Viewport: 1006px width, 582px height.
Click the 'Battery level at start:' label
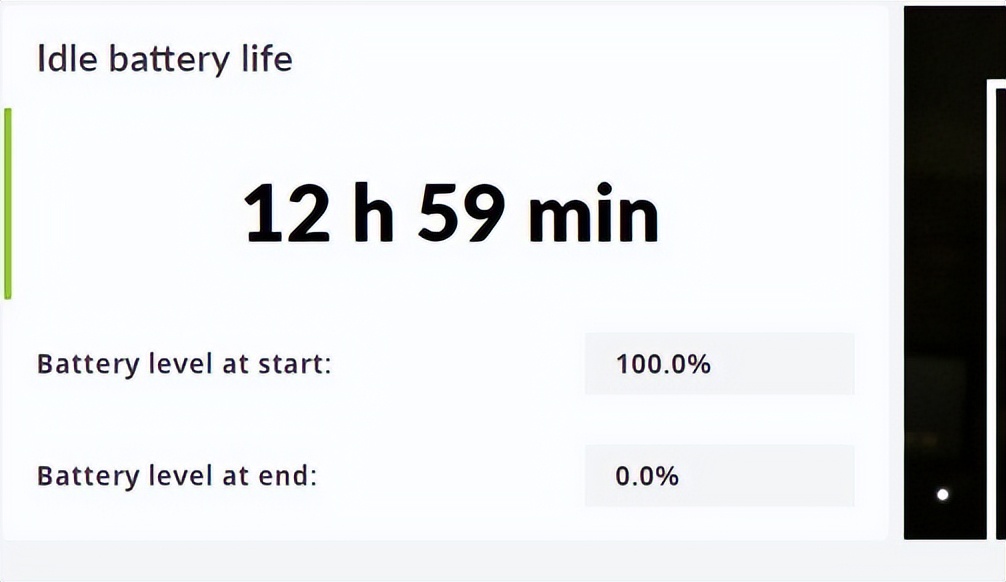click(184, 364)
